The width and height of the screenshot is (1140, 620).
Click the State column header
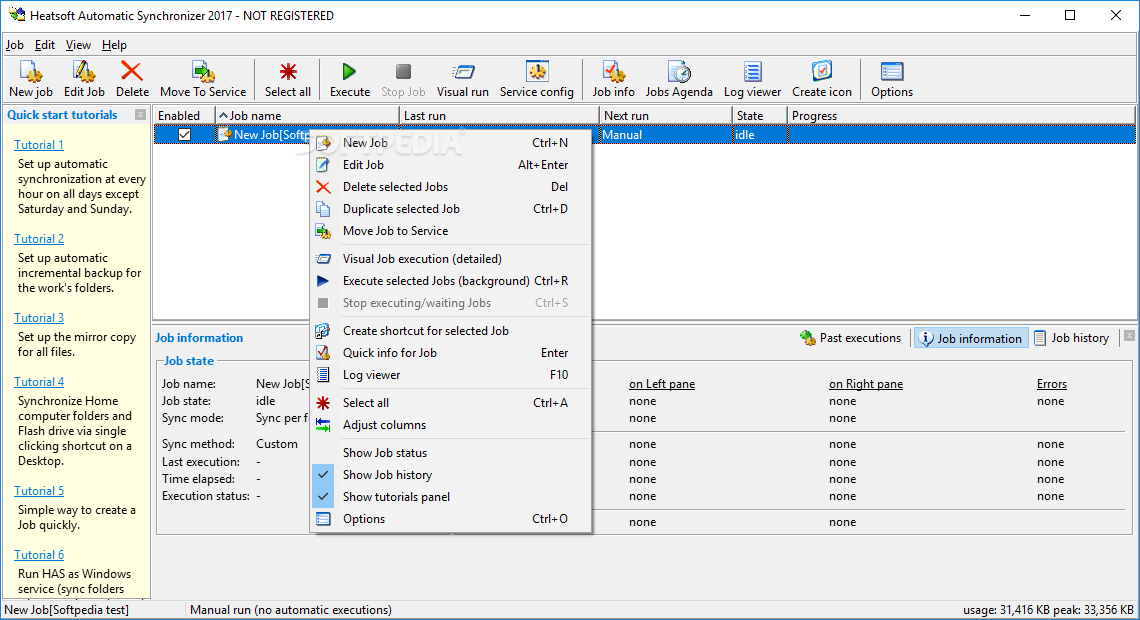point(759,116)
